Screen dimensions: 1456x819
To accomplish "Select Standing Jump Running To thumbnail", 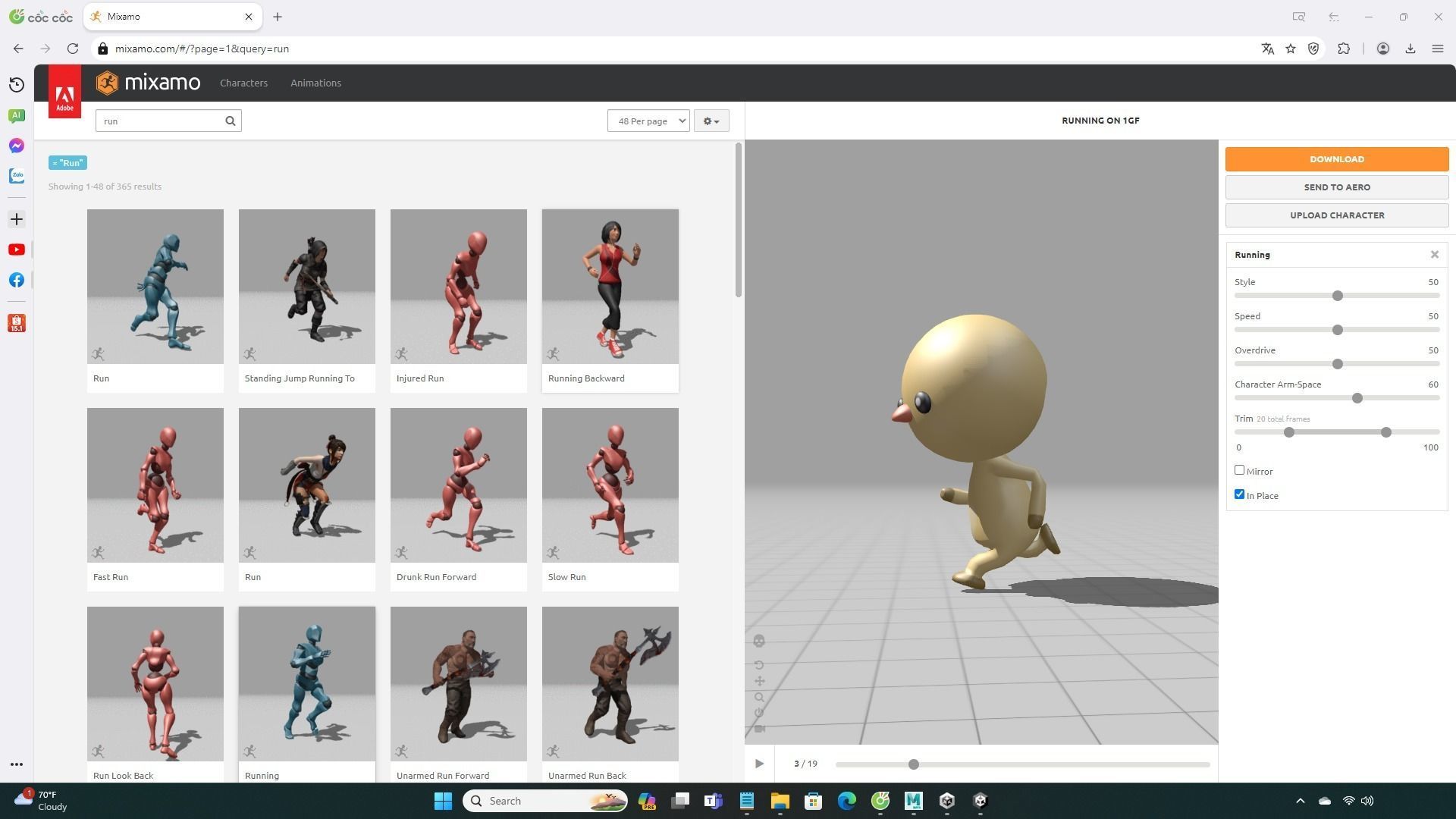I will pos(307,287).
